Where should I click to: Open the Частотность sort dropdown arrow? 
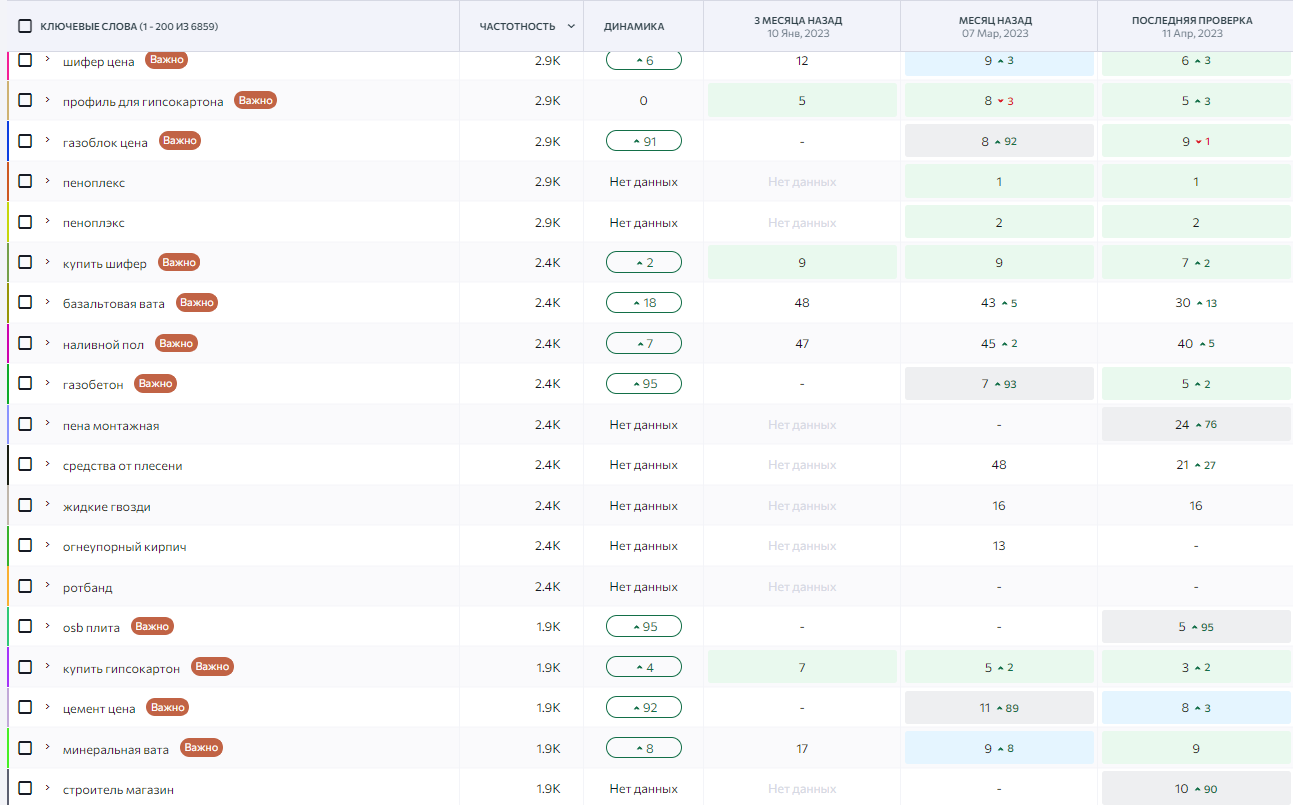click(x=571, y=26)
